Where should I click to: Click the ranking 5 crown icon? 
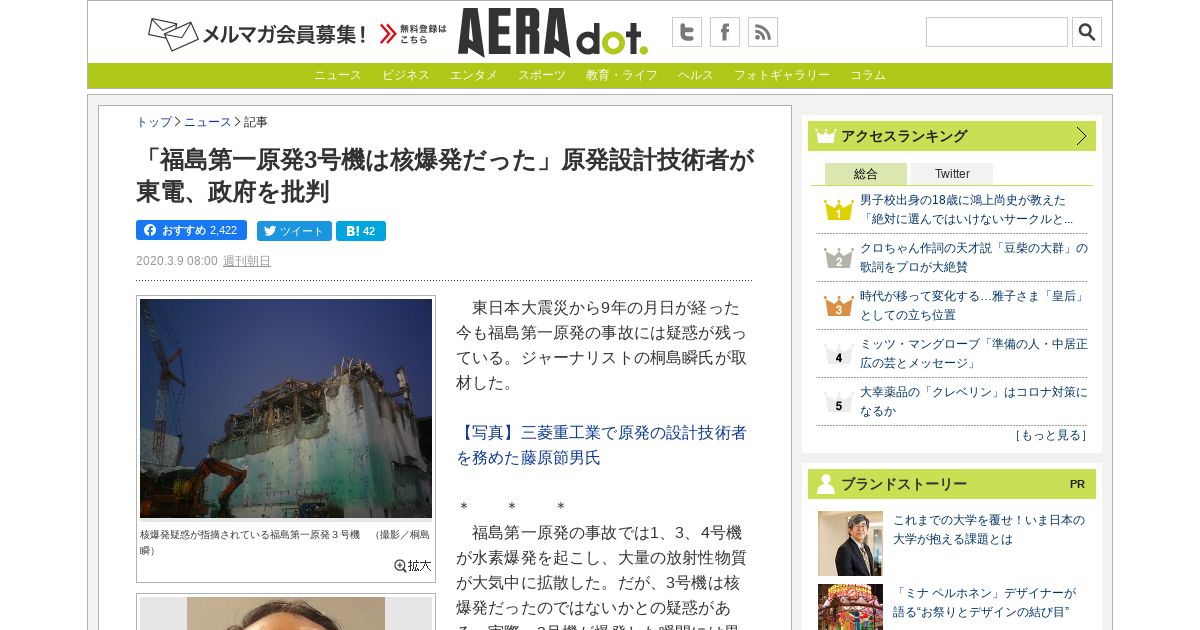[x=838, y=402]
